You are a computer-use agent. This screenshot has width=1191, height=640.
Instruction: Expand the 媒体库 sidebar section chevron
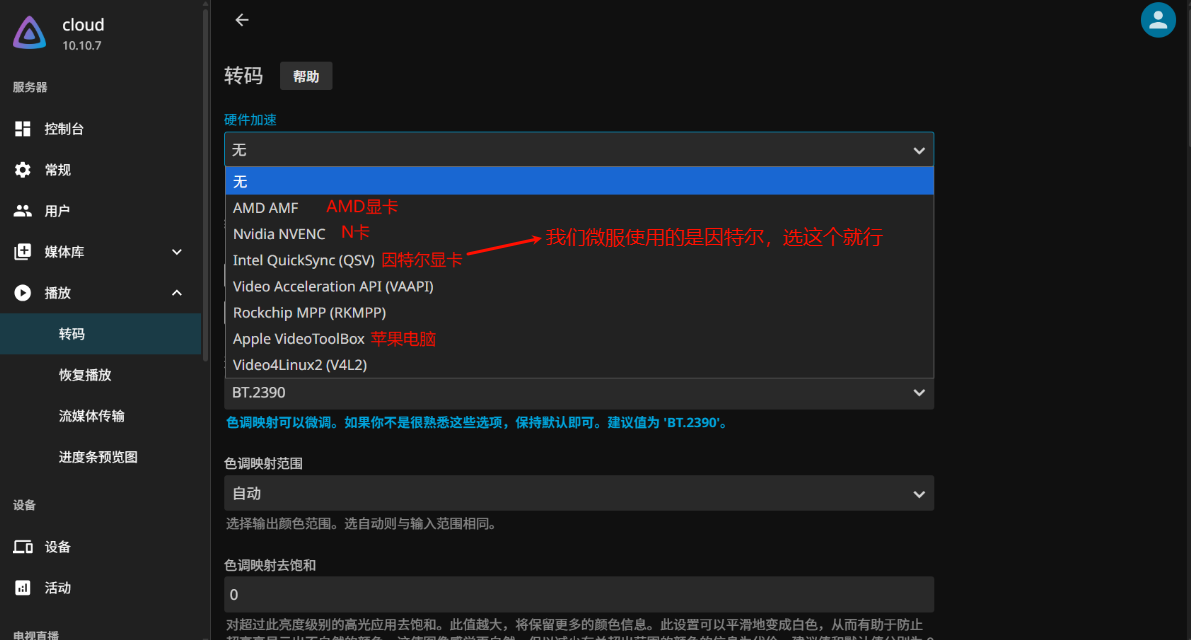pyautogui.click(x=177, y=252)
